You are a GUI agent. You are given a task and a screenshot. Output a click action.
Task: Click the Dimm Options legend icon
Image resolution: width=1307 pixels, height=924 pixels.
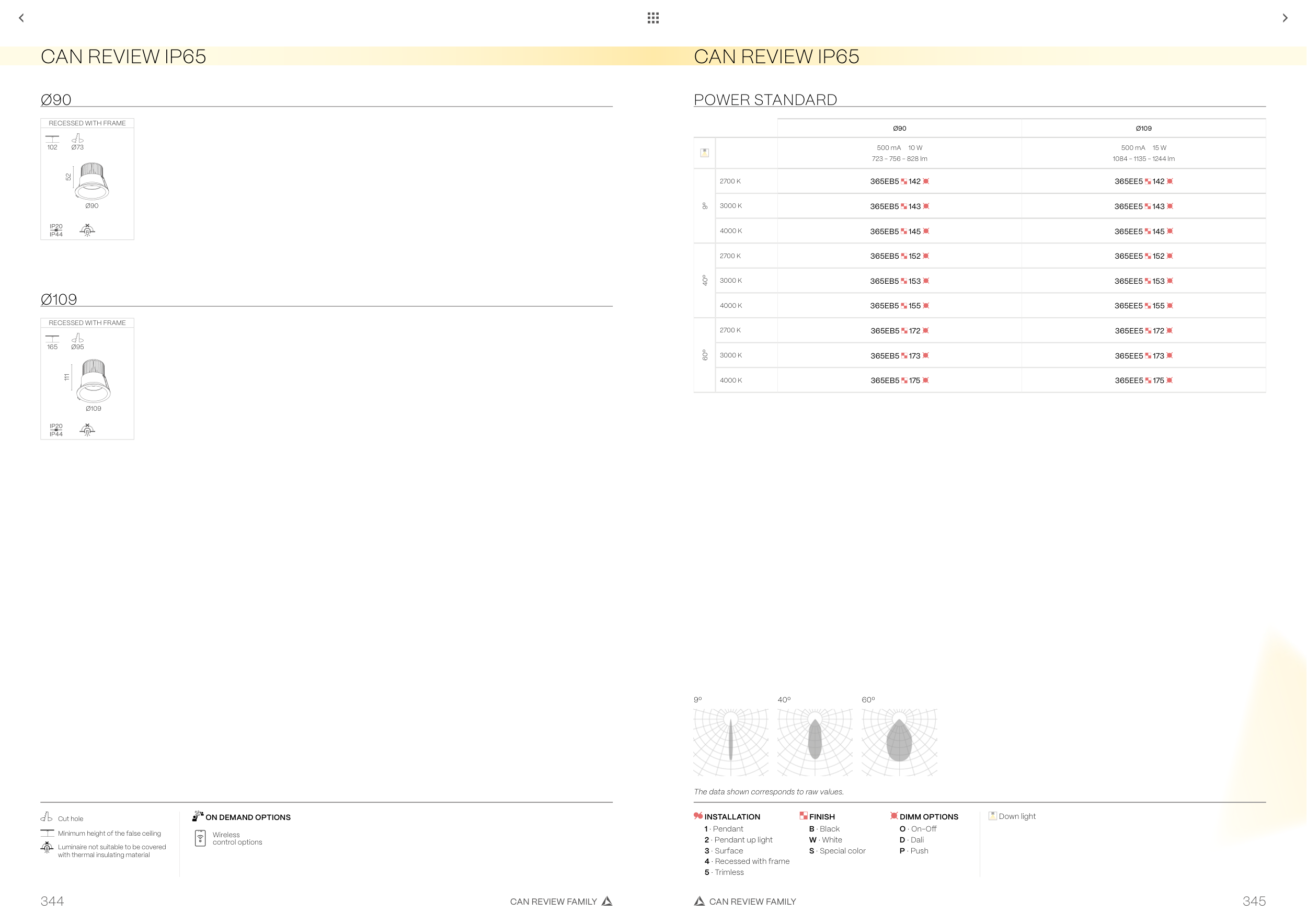pyautogui.click(x=893, y=816)
